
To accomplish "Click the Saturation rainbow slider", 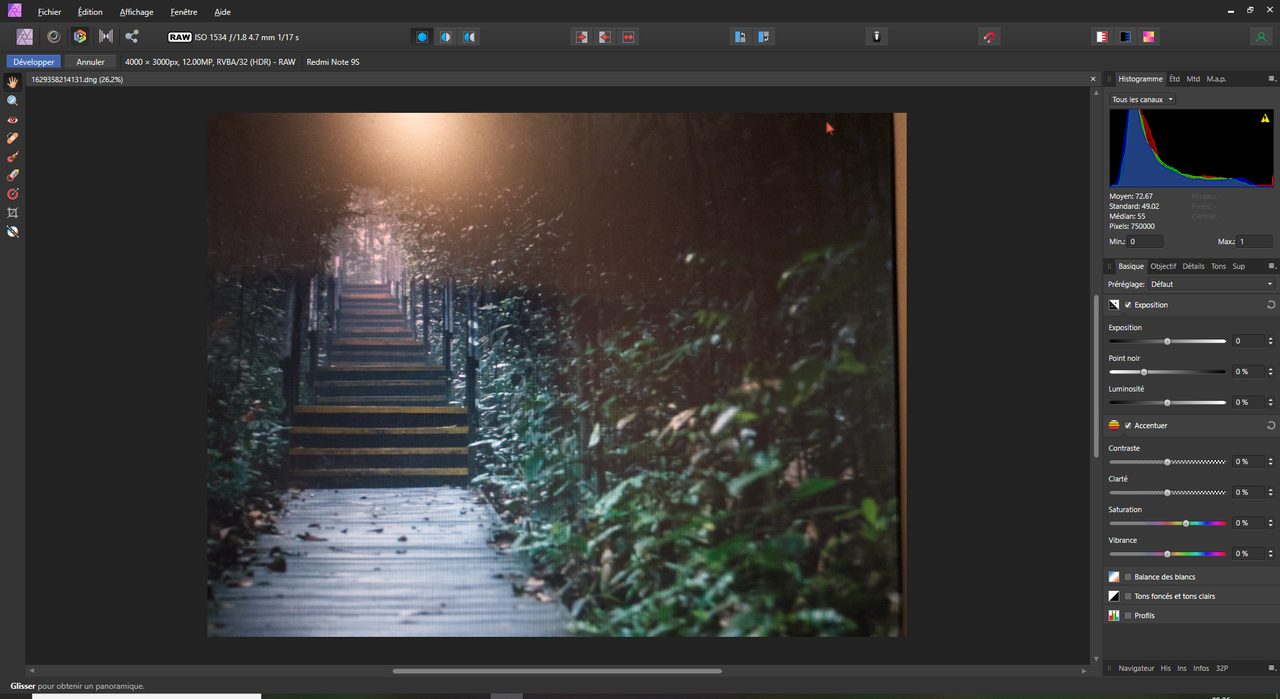I will [x=1167, y=523].
